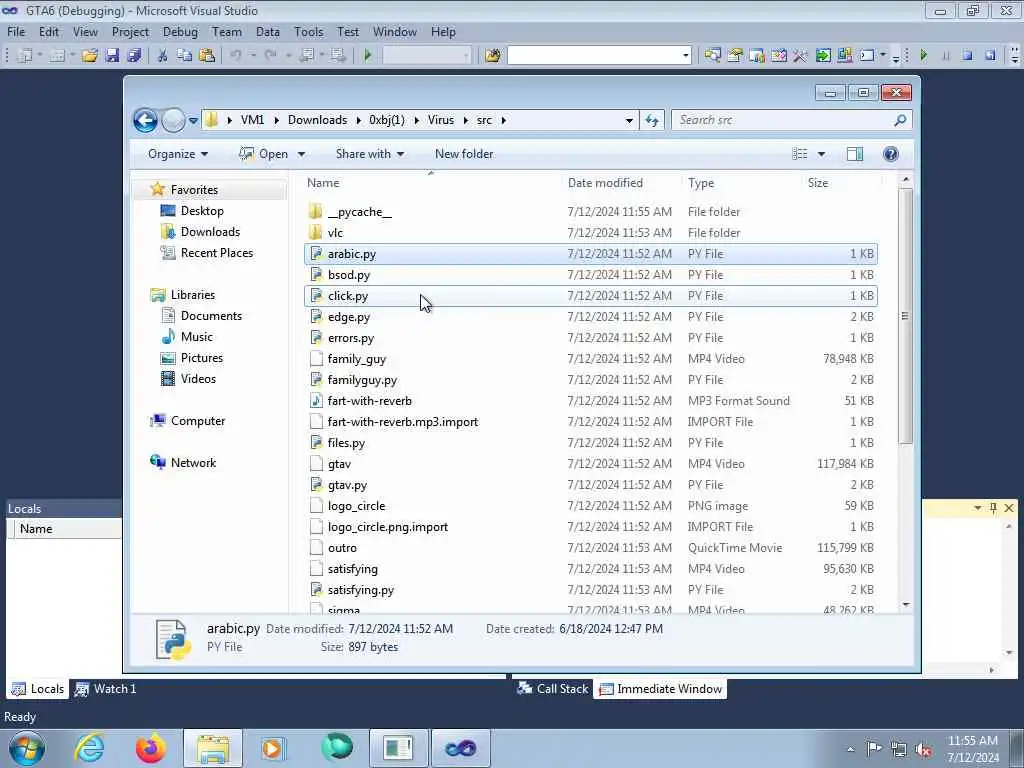Click the Visual Studio infinity taskbar icon
The image size is (1024, 768).
tap(461, 748)
